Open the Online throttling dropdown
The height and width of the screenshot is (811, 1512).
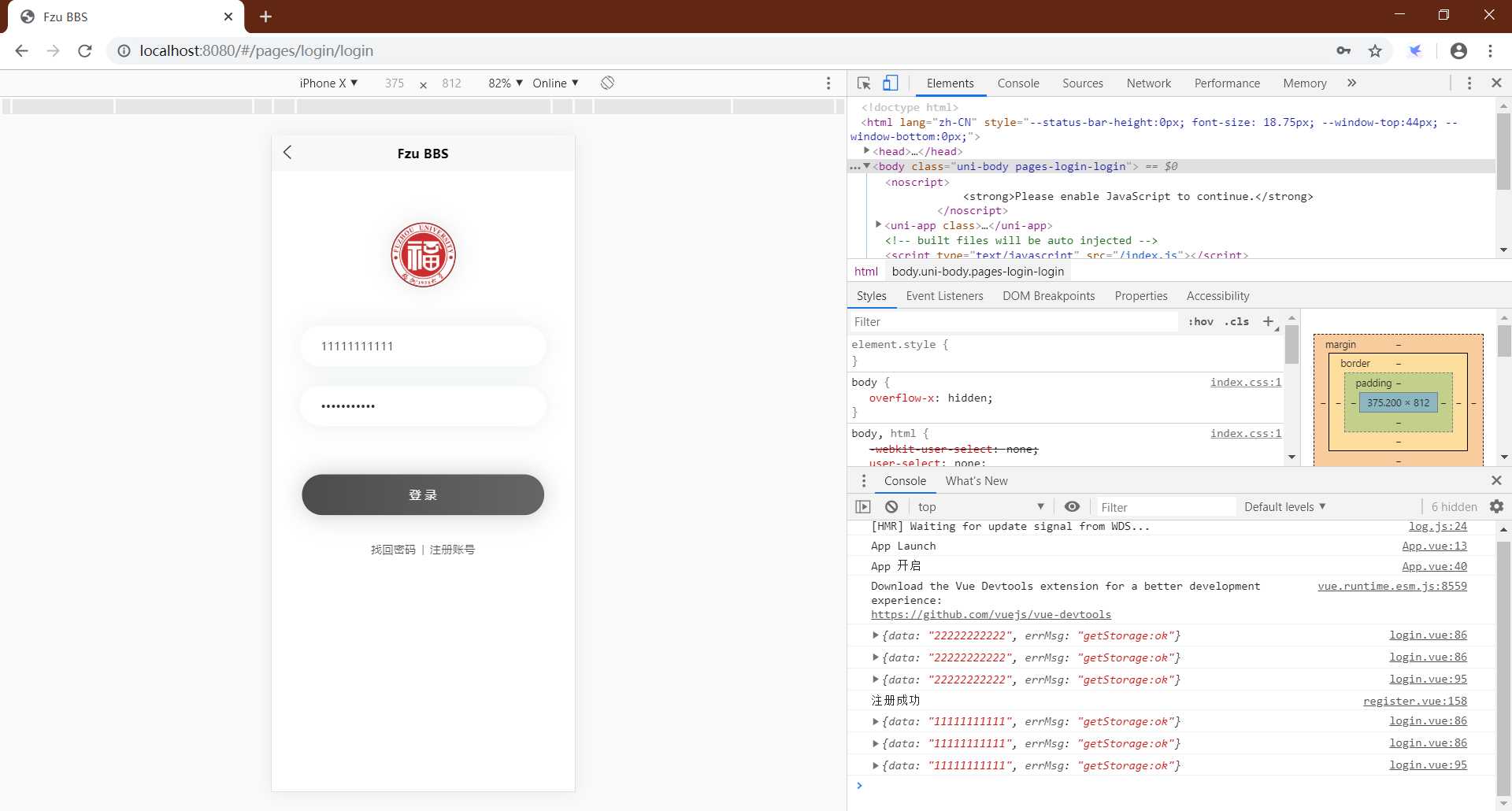(x=555, y=83)
